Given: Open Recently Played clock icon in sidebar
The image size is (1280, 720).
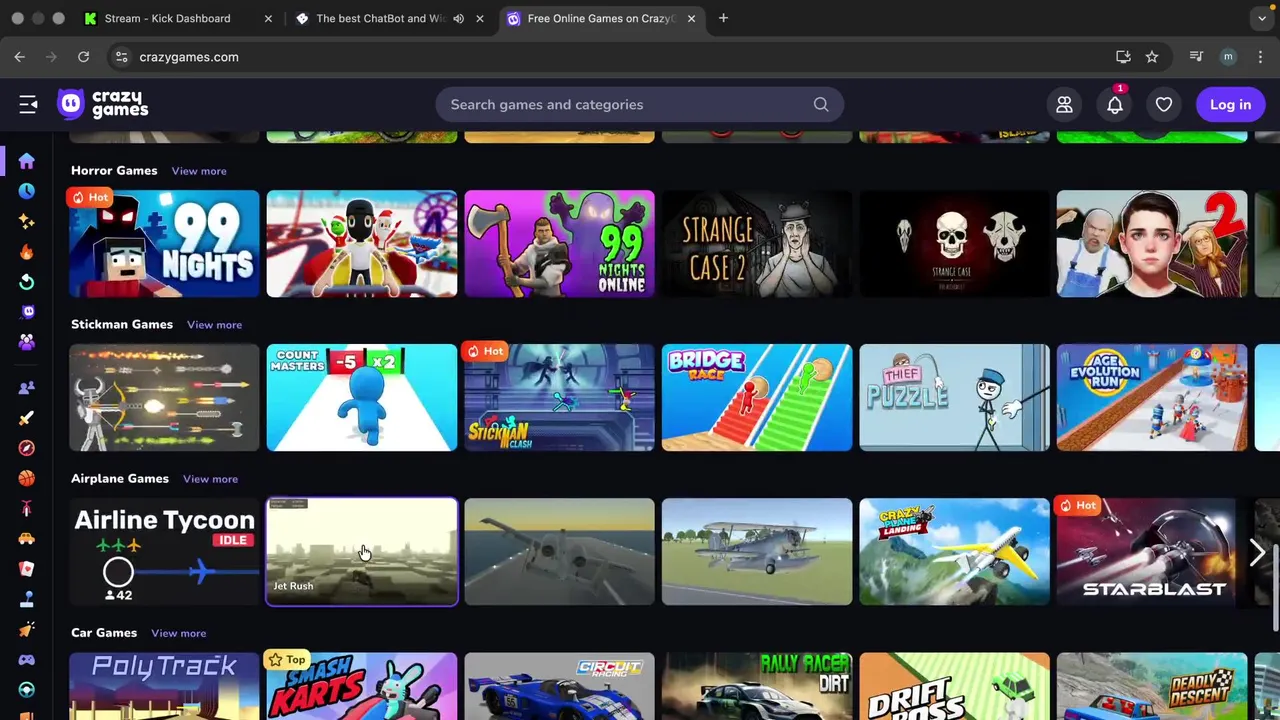Looking at the screenshot, I should pos(27,191).
